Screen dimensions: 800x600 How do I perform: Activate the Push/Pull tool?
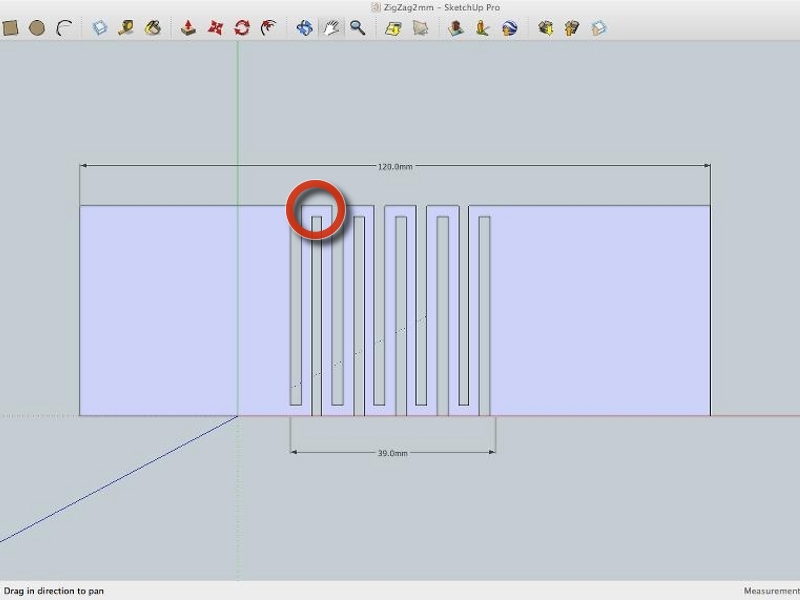[x=188, y=28]
